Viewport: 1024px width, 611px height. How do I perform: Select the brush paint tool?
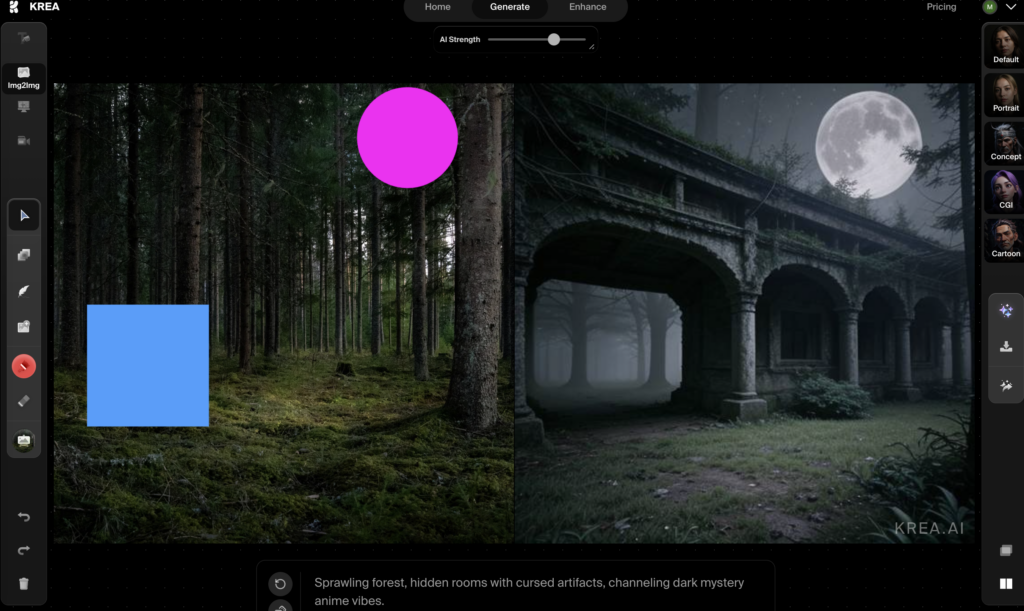[24, 290]
